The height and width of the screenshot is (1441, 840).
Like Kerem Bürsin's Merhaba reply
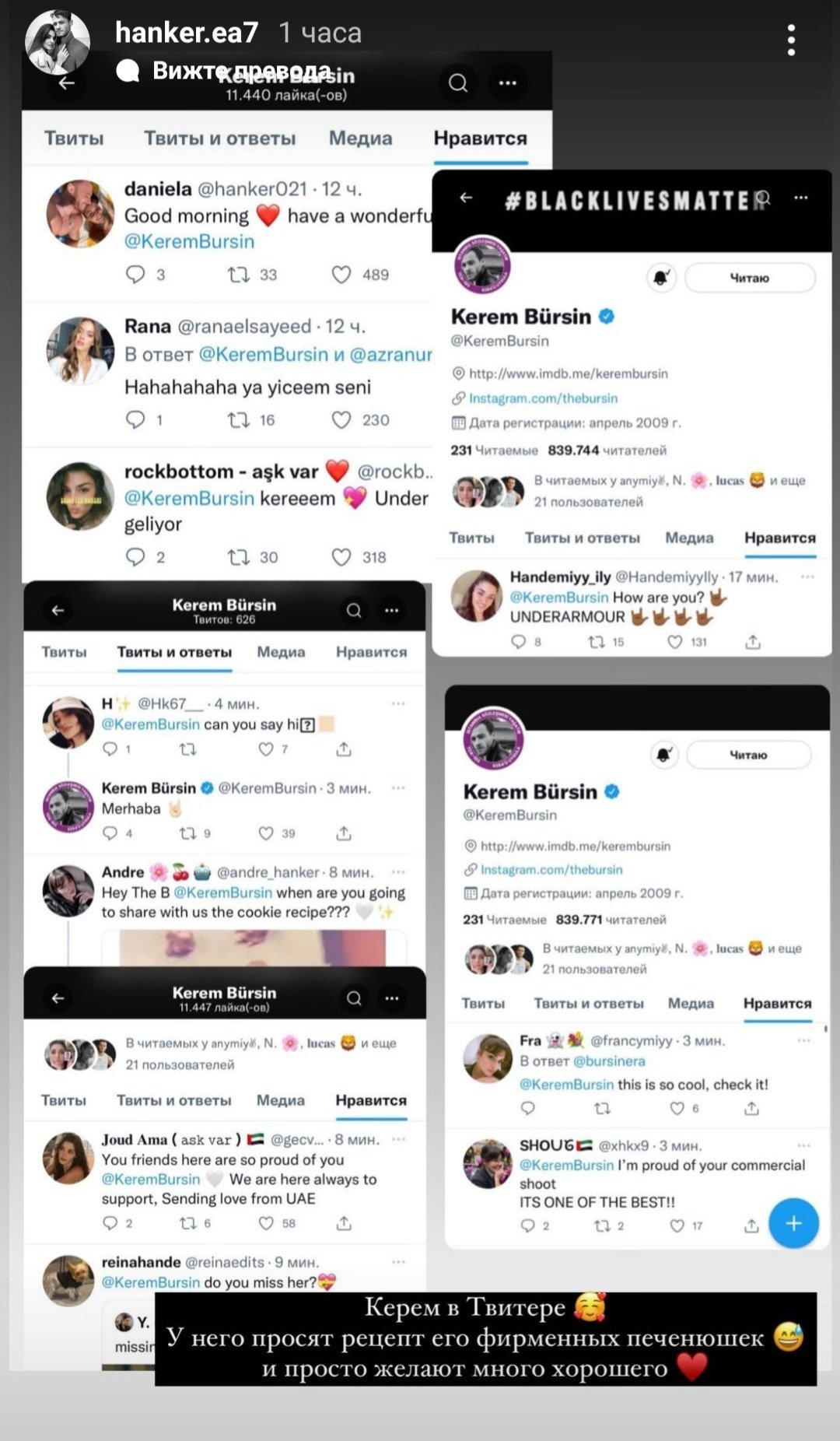click(266, 833)
